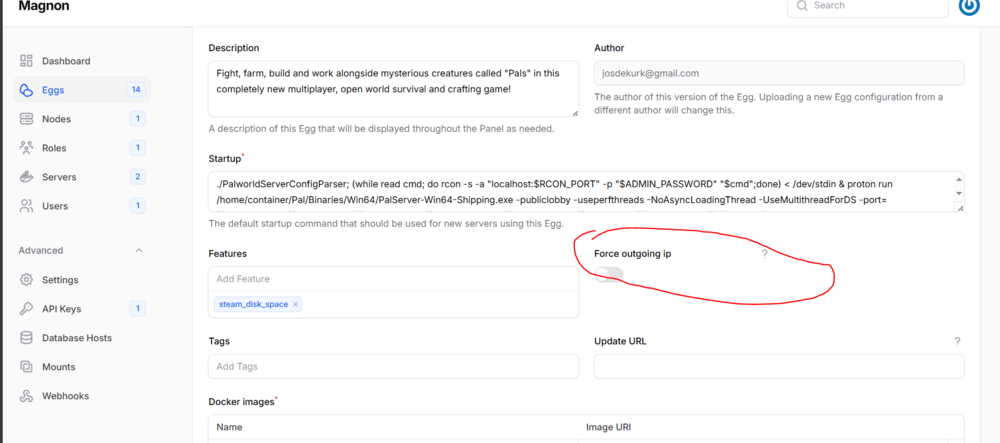Click the Name column header
The height and width of the screenshot is (443, 1000).
tap(229, 427)
